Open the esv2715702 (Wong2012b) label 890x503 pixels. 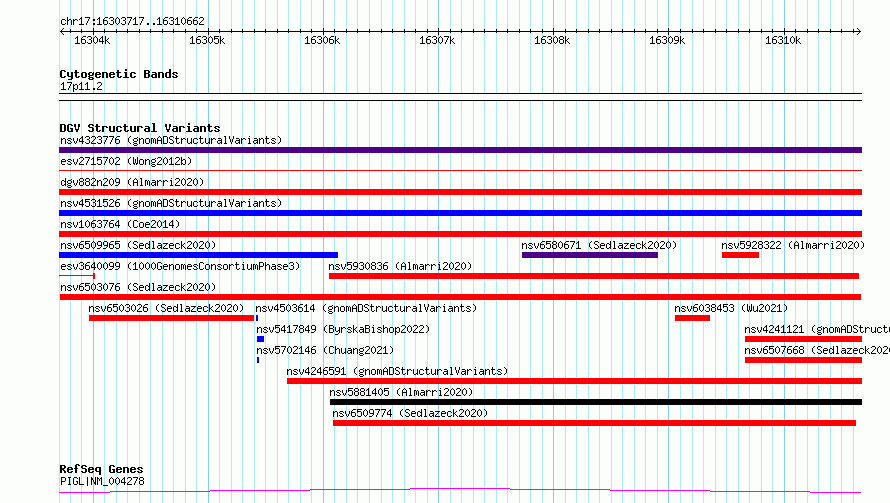coord(126,161)
